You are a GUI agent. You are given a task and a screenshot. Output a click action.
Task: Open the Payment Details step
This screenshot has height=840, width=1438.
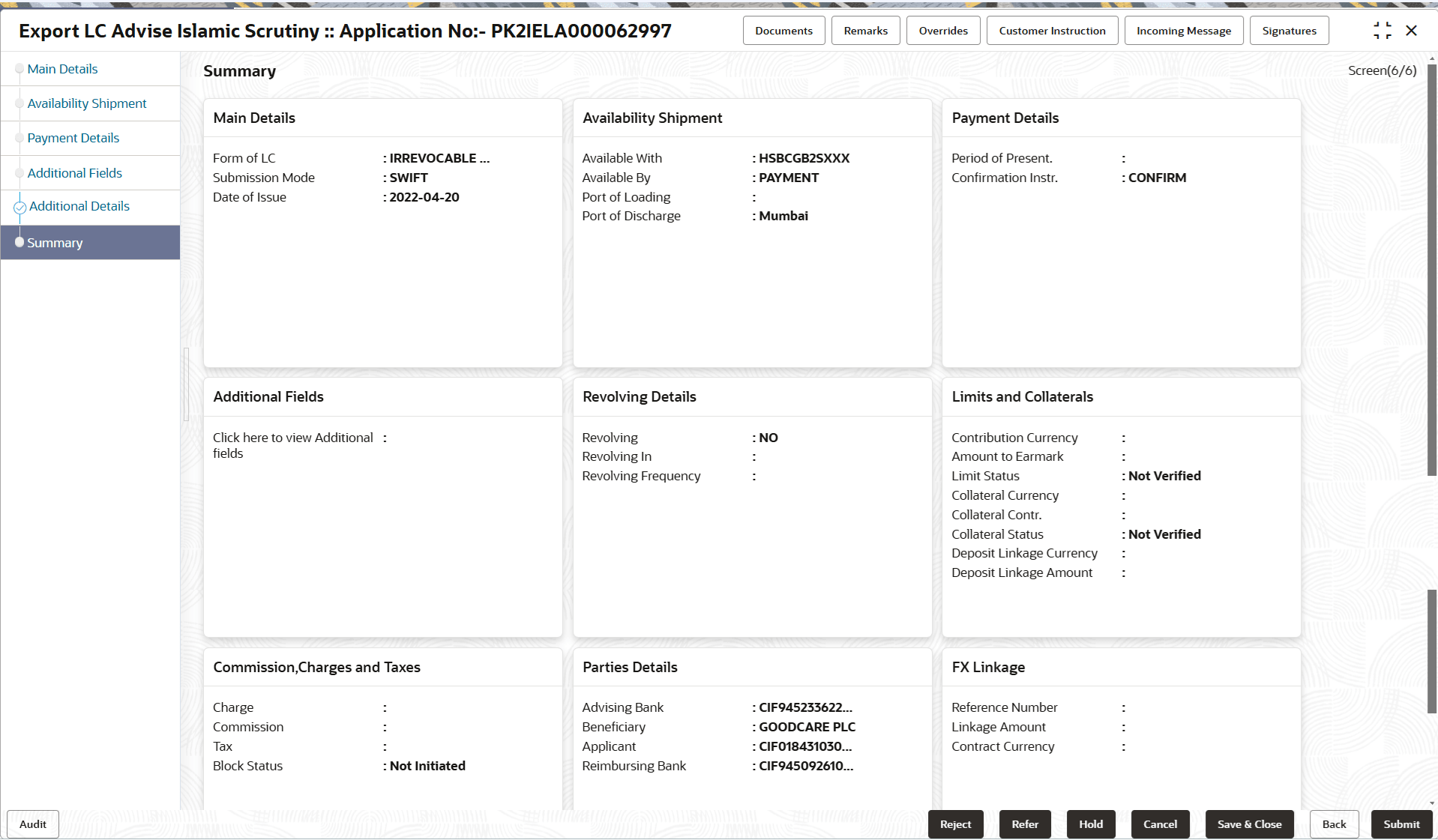coord(73,138)
